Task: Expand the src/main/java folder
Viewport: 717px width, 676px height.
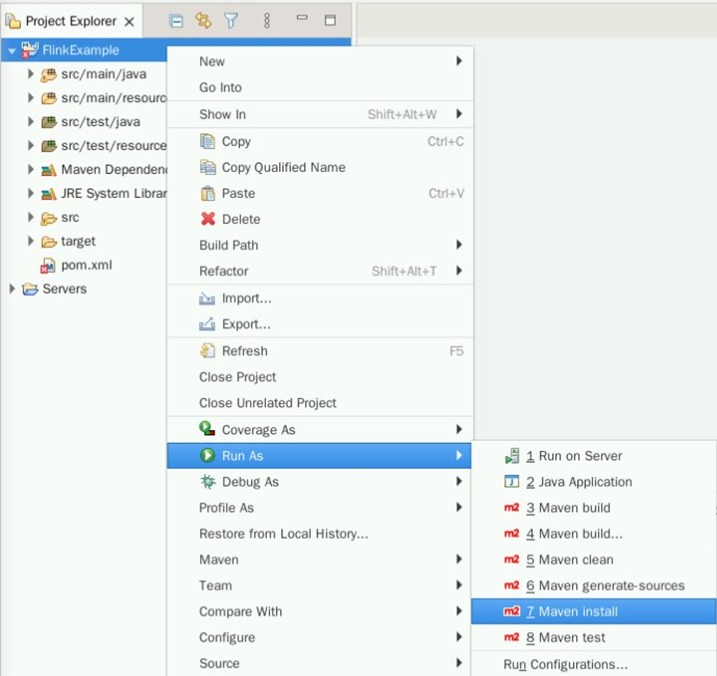Action: [31, 74]
